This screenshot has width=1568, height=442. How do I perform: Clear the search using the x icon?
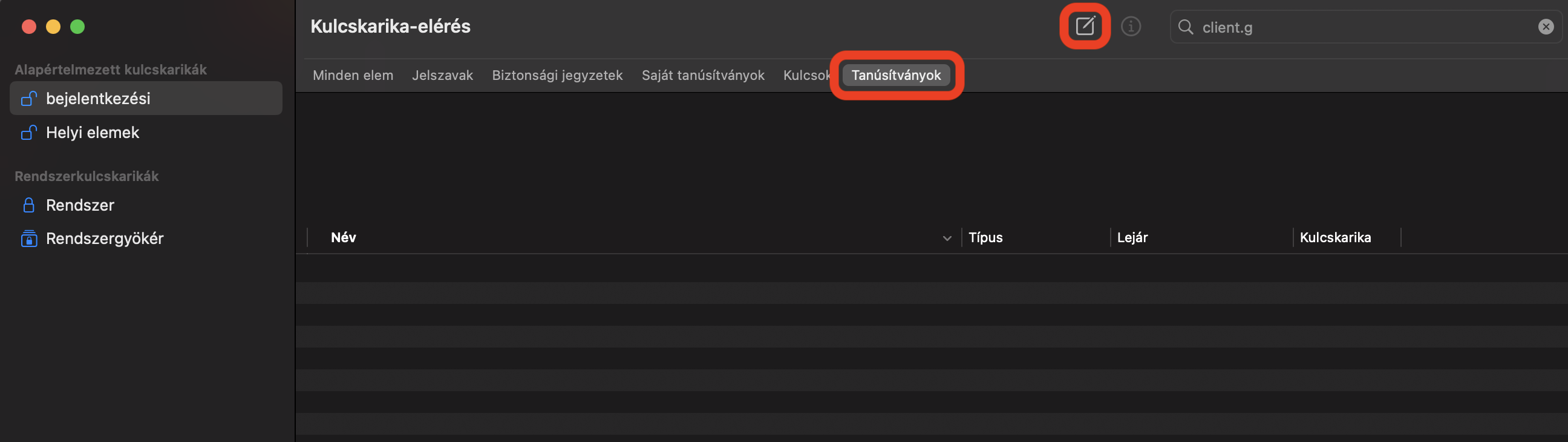tap(1545, 27)
